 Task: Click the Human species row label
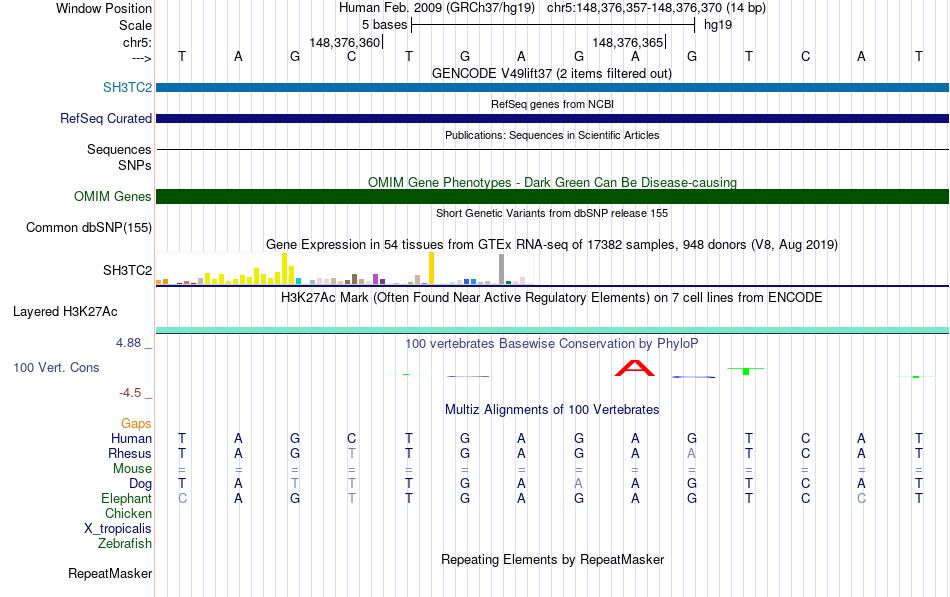[x=131, y=438]
